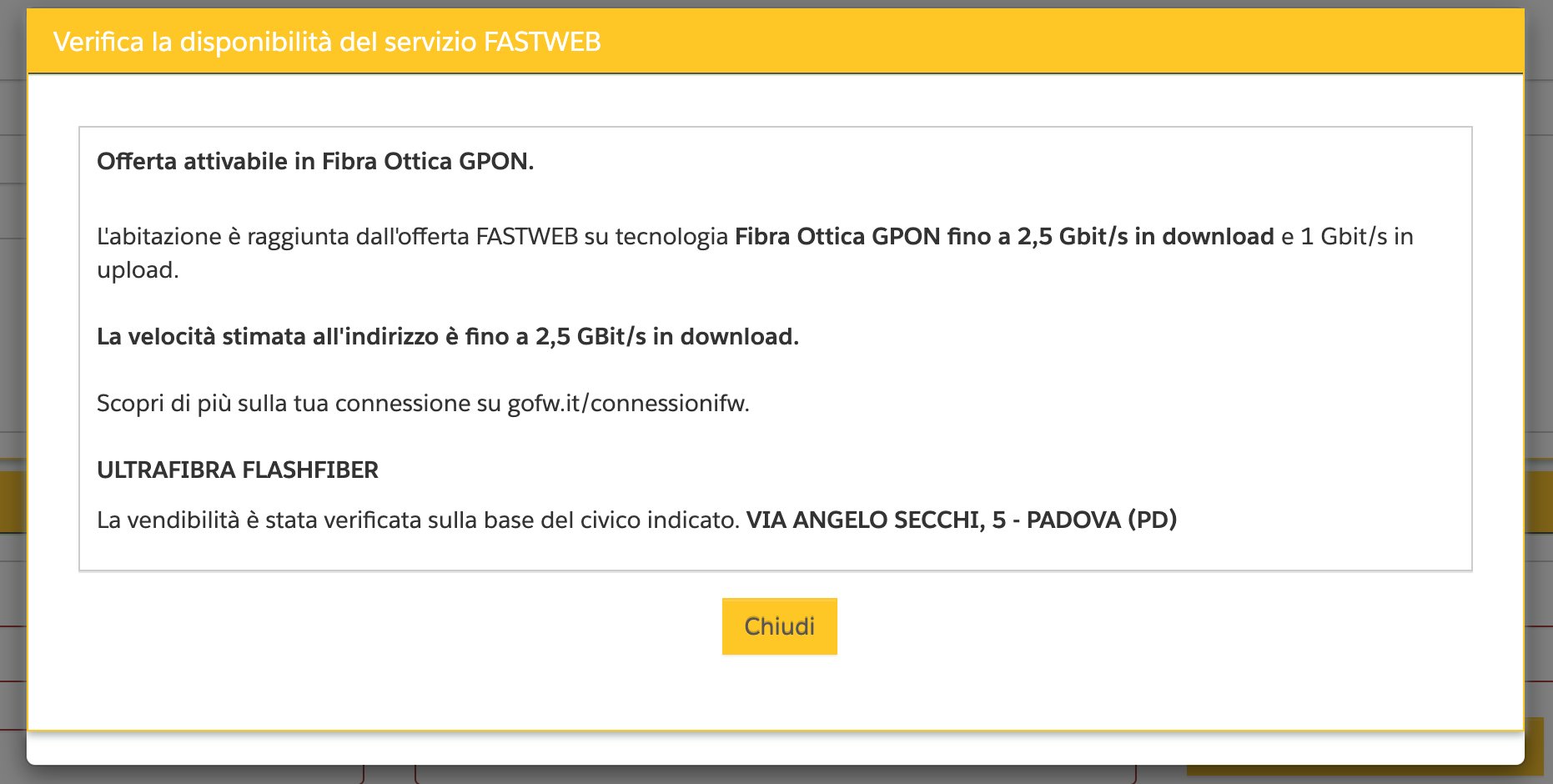Select the gofw.it/connessionifw URL text
The image size is (1553, 784).
pos(628,404)
